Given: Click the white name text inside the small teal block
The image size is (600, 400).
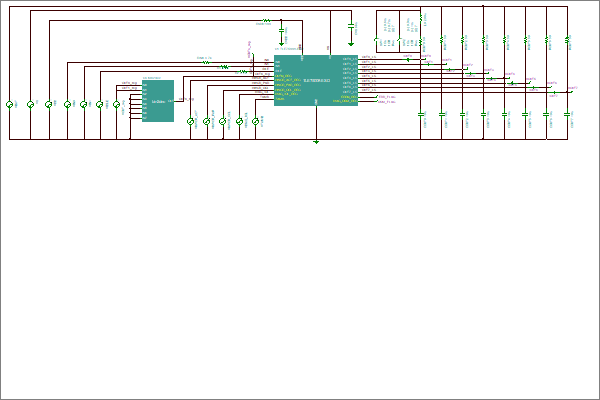Looking at the screenshot, I should [x=158, y=101].
